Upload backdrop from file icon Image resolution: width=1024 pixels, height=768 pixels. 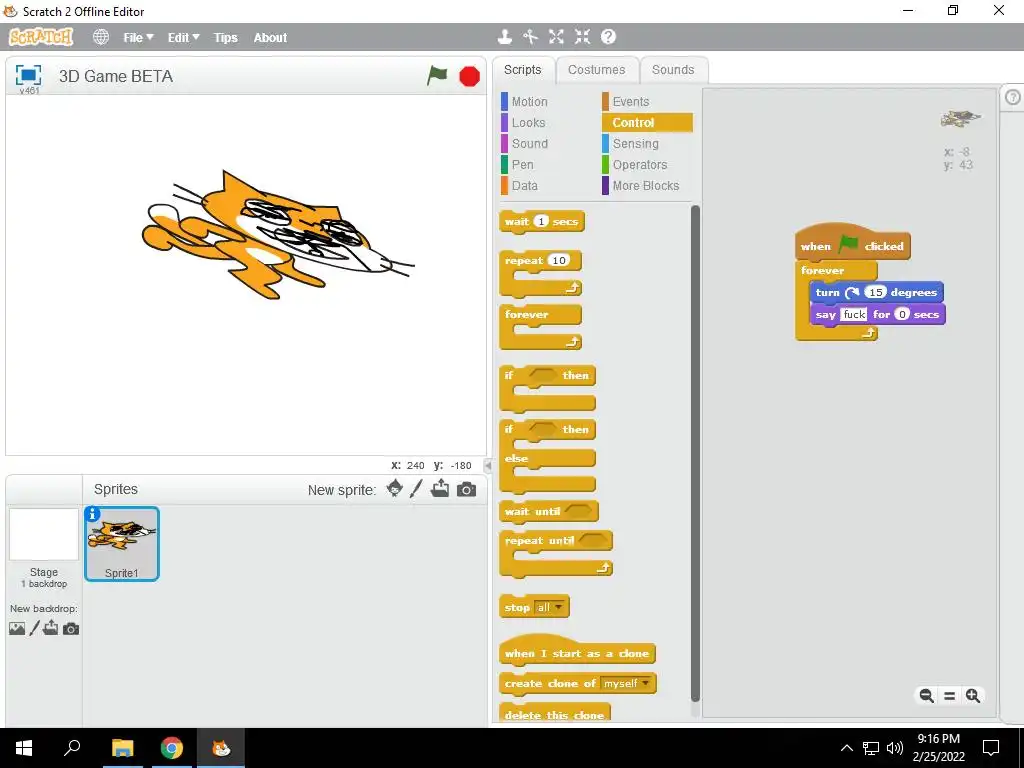[x=50, y=628]
